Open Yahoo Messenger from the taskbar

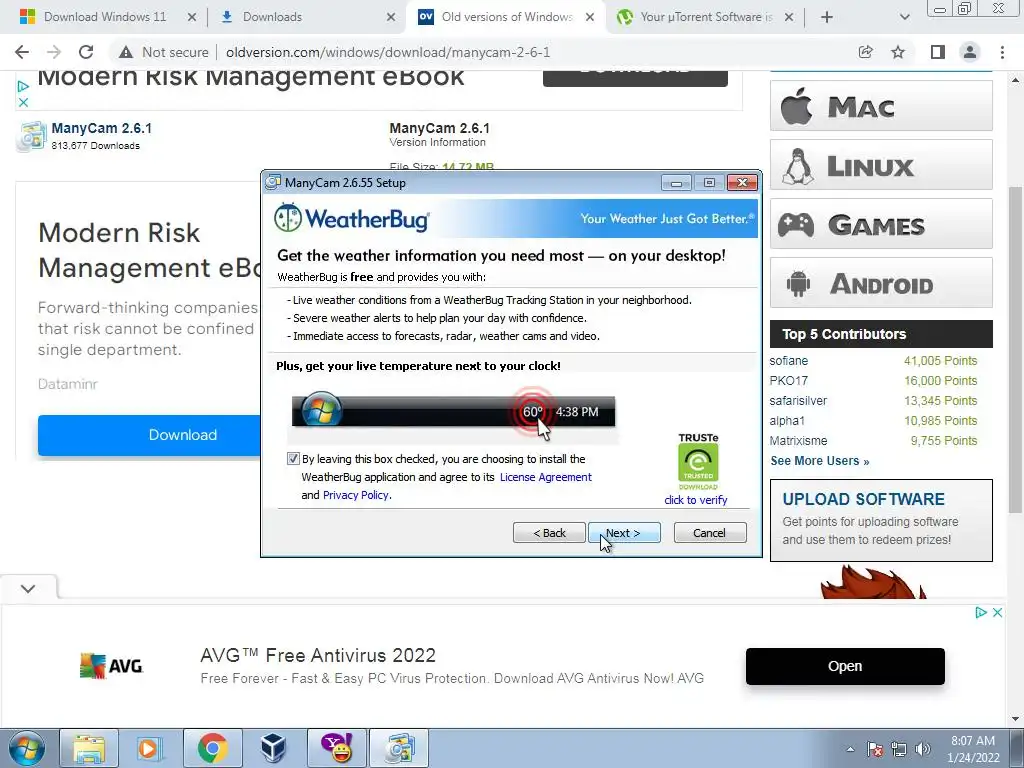pos(337,748)
